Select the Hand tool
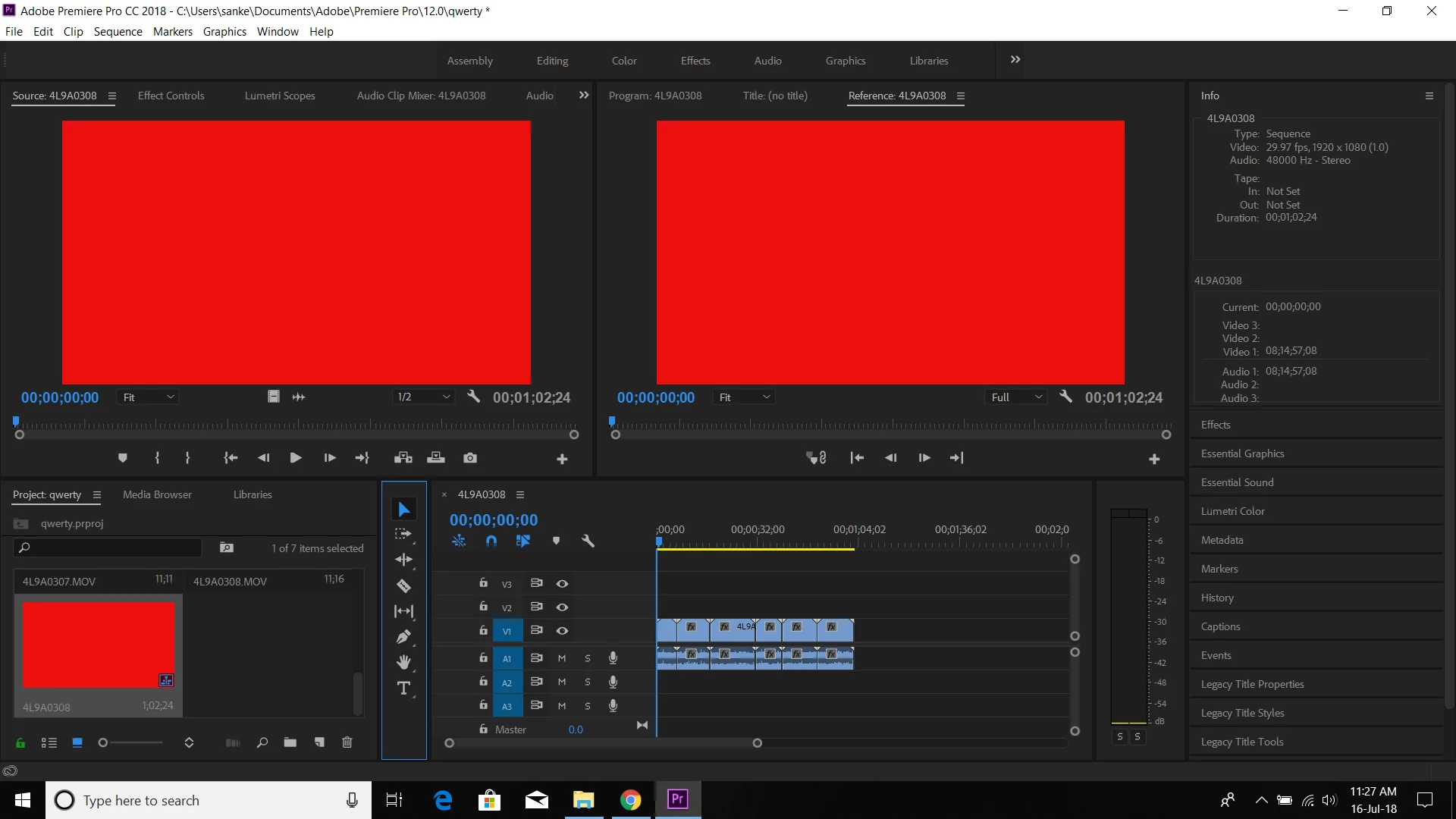 [403, 662]
